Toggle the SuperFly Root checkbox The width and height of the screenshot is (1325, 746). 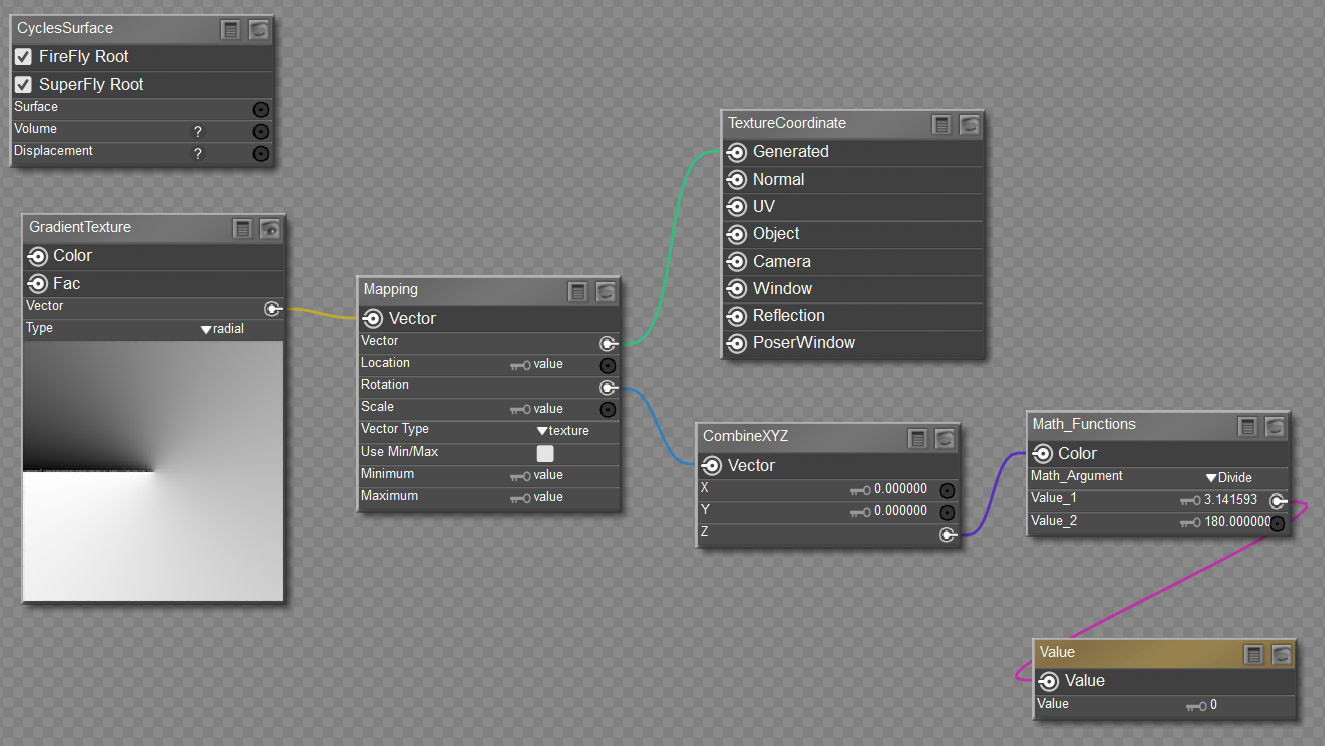(x=23, y=85)
